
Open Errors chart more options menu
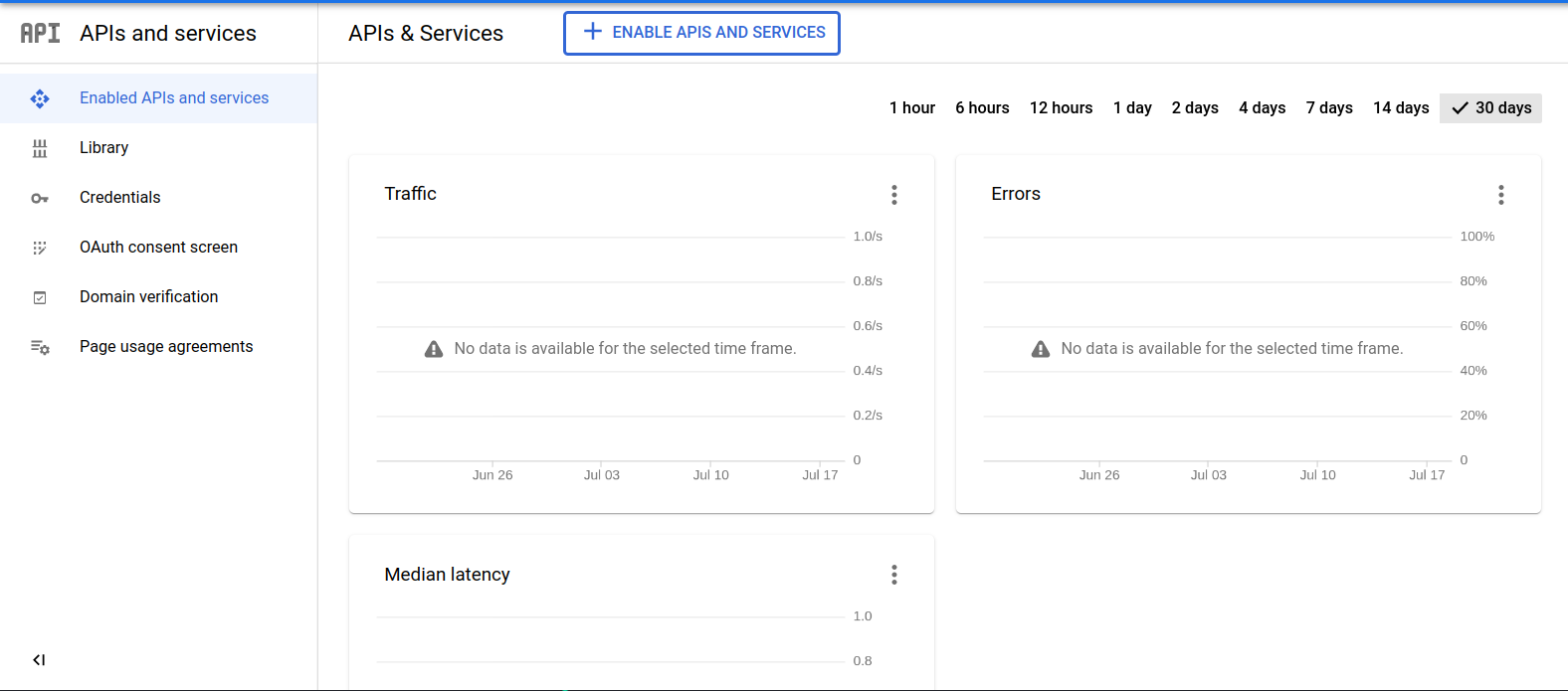pyautogui.click(x=1501, y=195)
